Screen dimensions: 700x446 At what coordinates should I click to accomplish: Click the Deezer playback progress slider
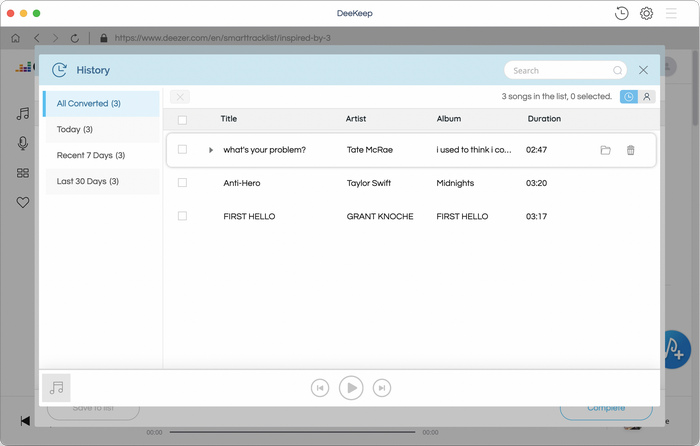tap(292, 432)
